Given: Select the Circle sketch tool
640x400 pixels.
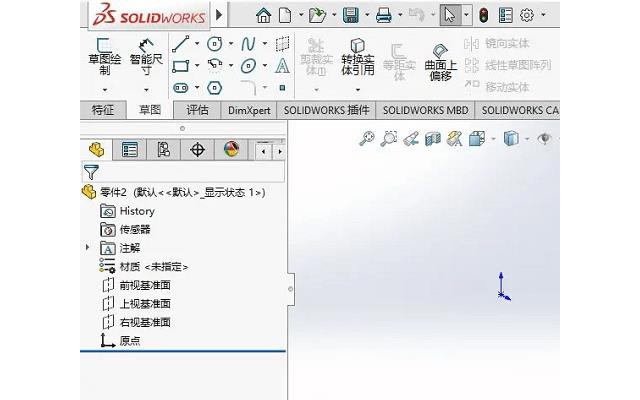Looking at the screenshot, I should (x=215, y=44).
